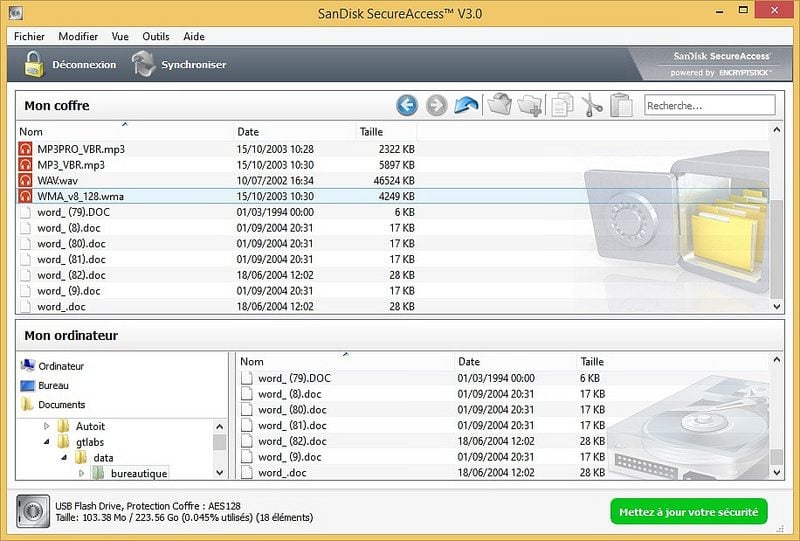Click the data folder icon in tree
The width and height of the screenshot is (800, 541).
point(81,457)
